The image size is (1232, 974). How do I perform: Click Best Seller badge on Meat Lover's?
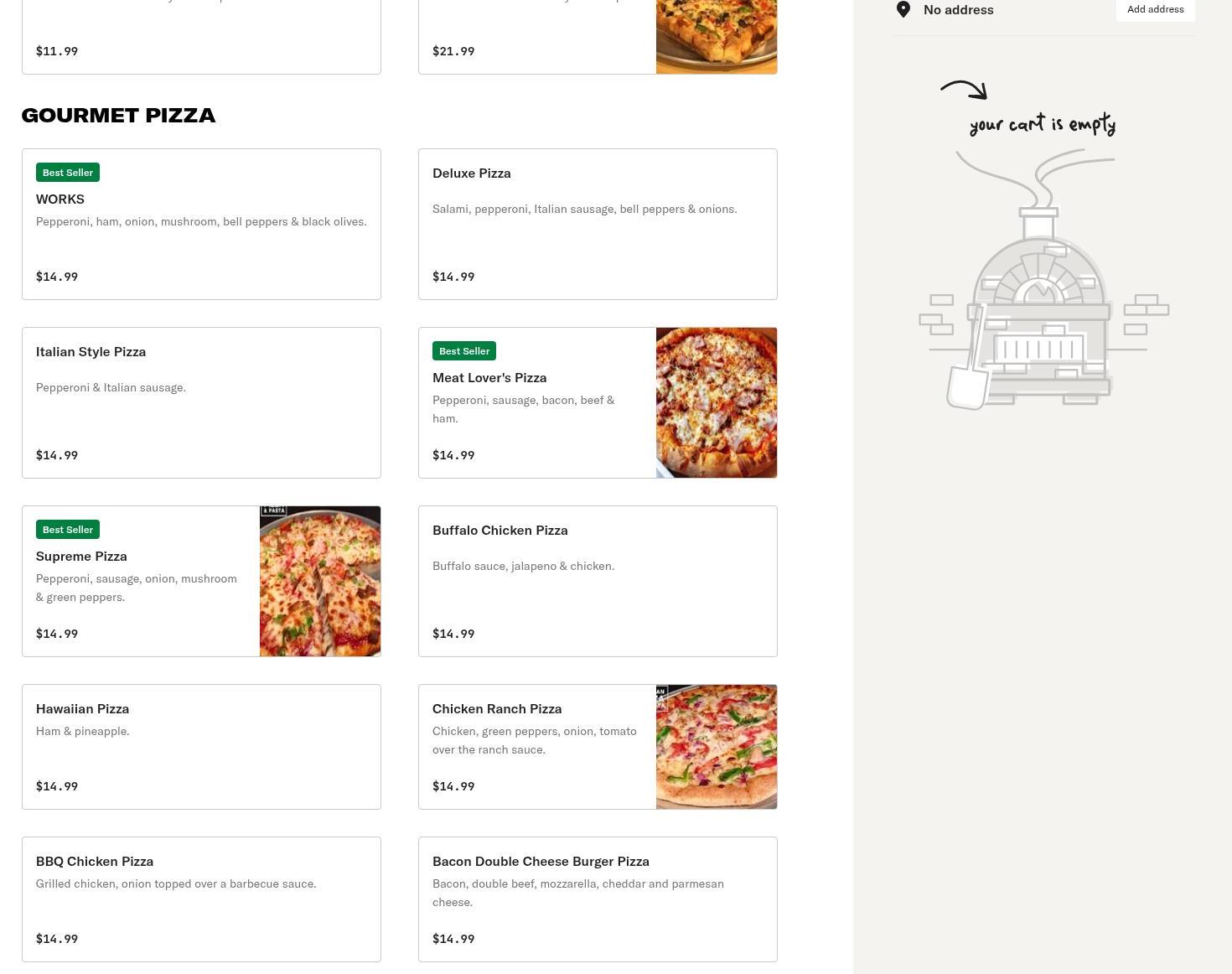tap(464, 351)
